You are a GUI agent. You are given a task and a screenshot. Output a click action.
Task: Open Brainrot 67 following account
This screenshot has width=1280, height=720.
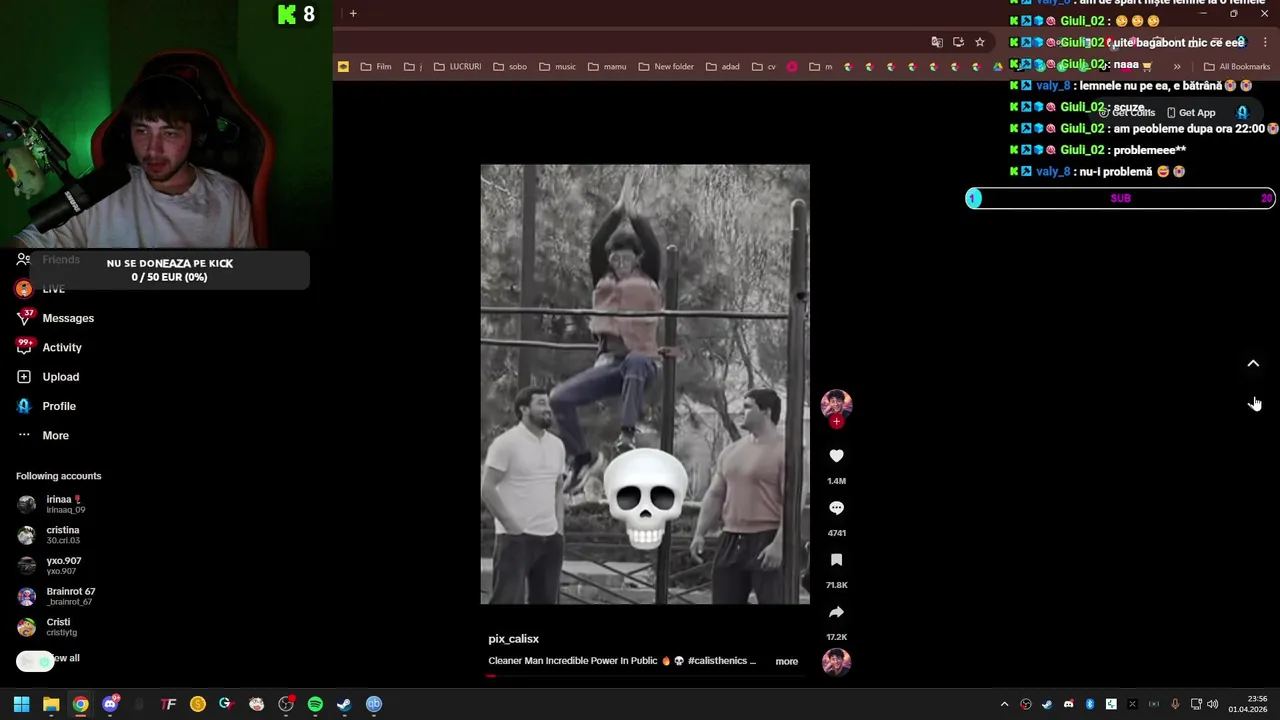point(56,596)
